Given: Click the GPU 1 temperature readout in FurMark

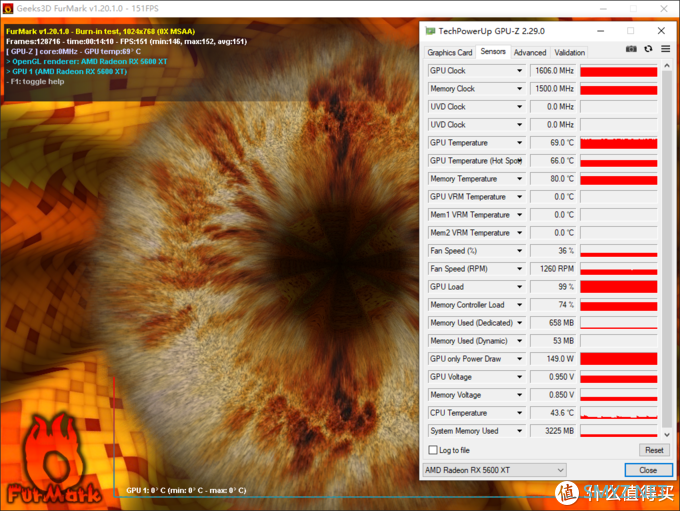Looking at the screenshot, I should 186,490.
